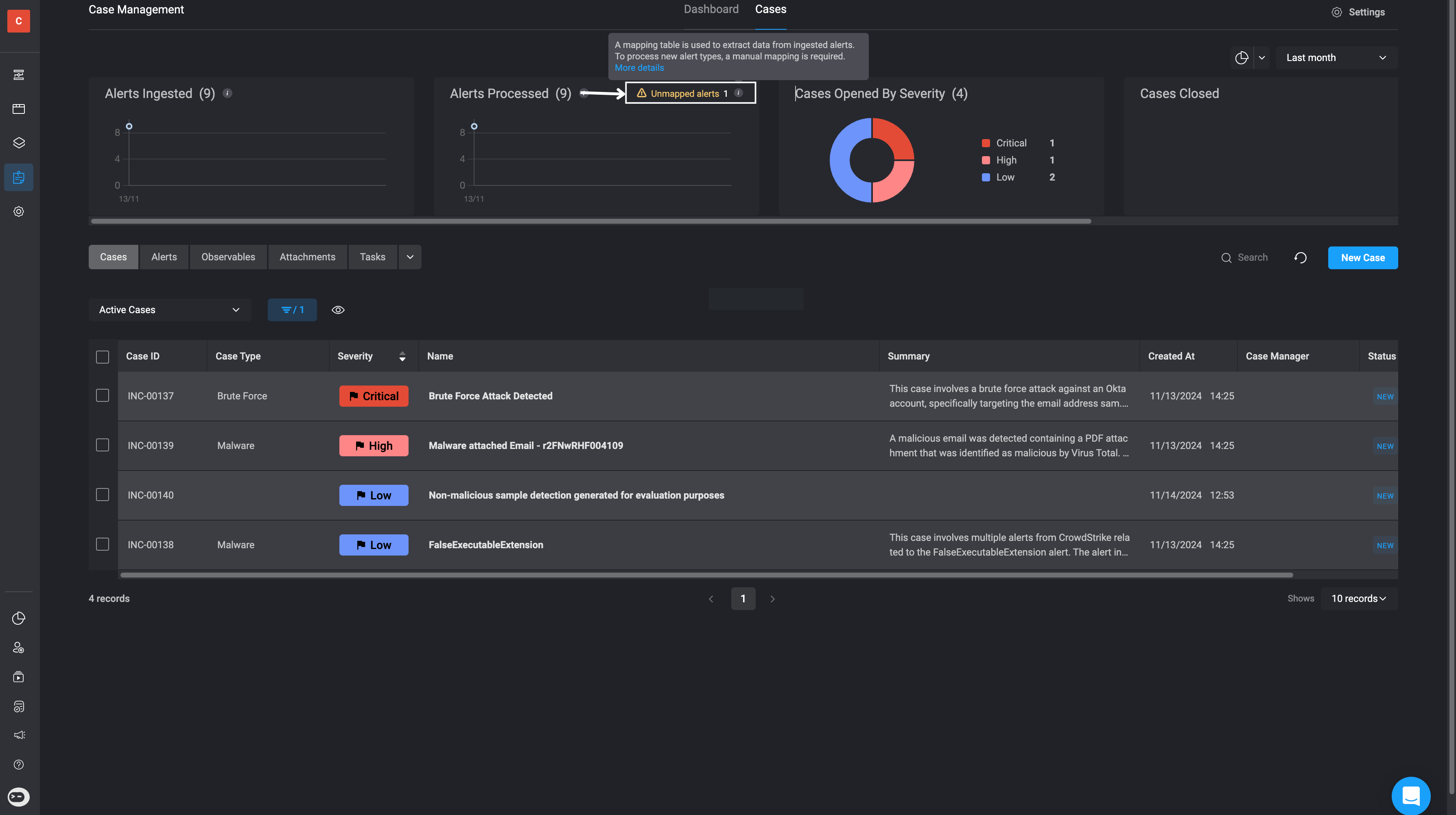Click the New Case button

1363,257
